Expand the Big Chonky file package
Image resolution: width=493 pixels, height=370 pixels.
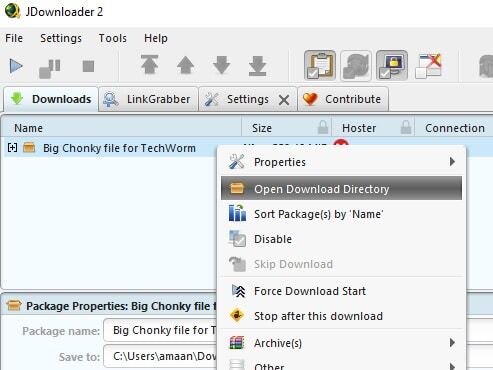pos(12,147)
